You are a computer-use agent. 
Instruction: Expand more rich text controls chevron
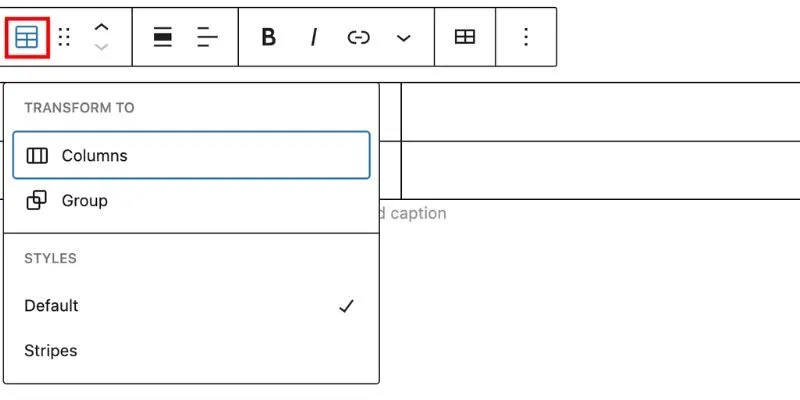(404, 38)
